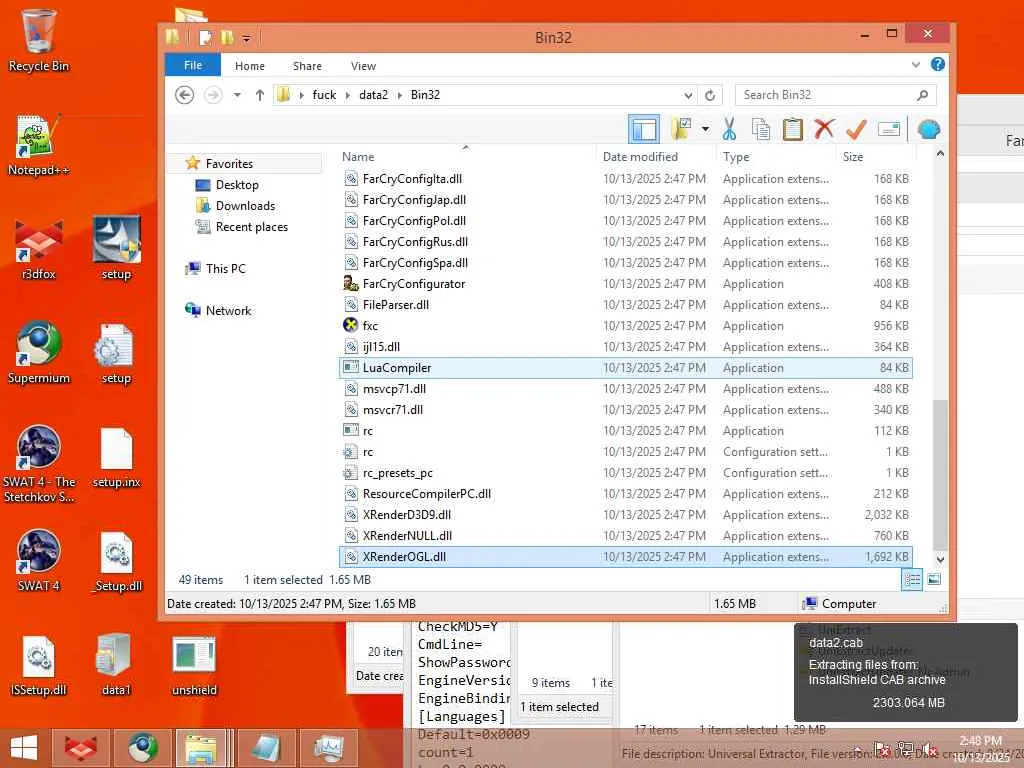Open the Folder Options toolbar icon
Image resolution: width=1024 pixels, height=768 pixels.
pyautogui.click(x=681, y=129)
